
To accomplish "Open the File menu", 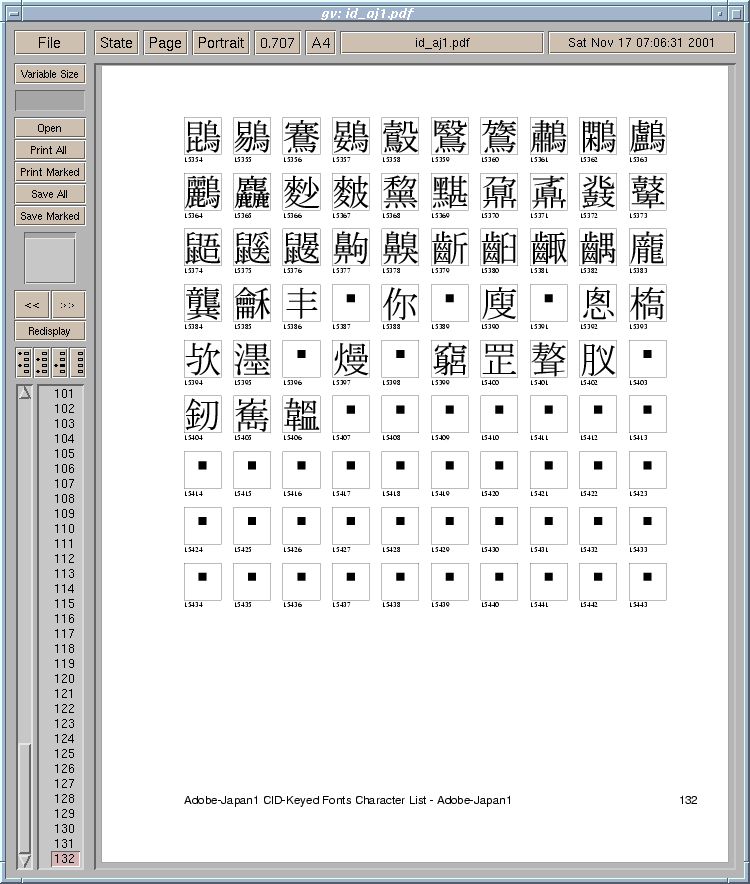I will [x=49, y=43].
